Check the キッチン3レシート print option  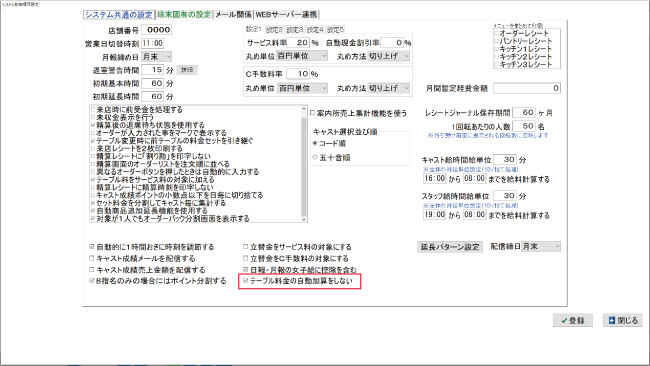[x=496, y=65]
